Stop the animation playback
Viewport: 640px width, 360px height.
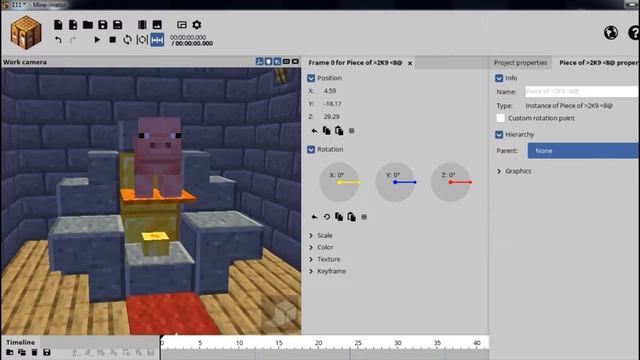tap(113, 40)
